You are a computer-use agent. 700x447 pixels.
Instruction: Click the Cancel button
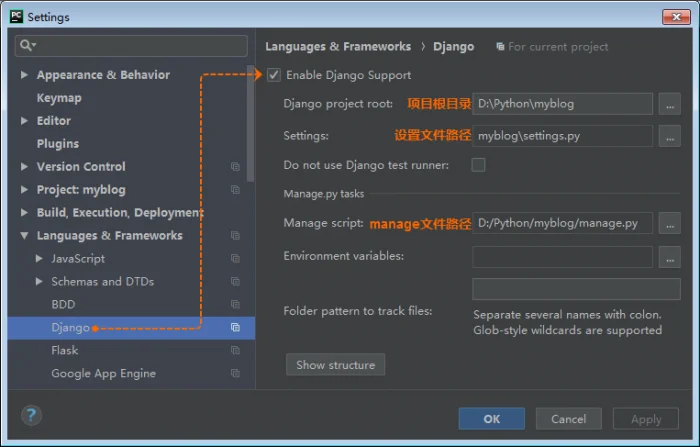pyautogui.click(x=568, y=419)
